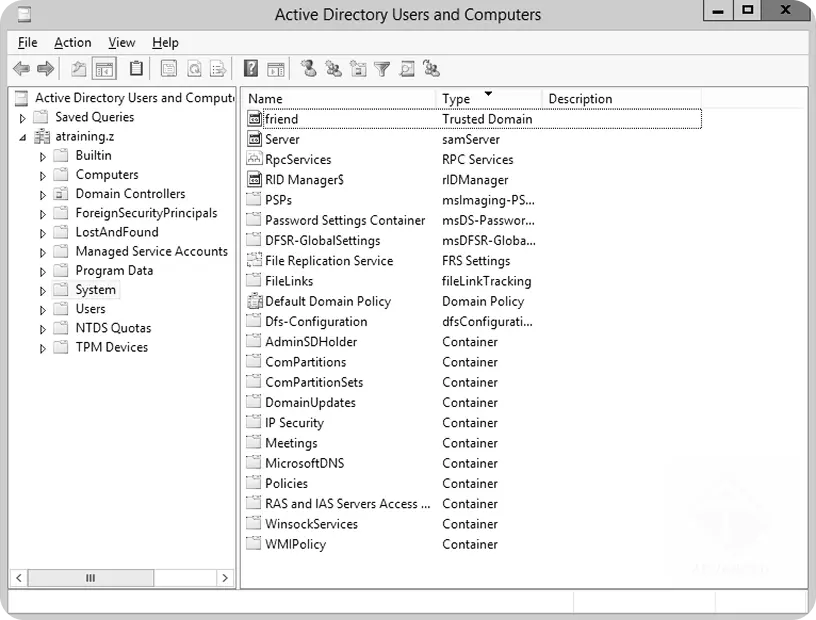Select the Program Data tree item
Screen dimensions: 816x620
(x=114, y=270)
